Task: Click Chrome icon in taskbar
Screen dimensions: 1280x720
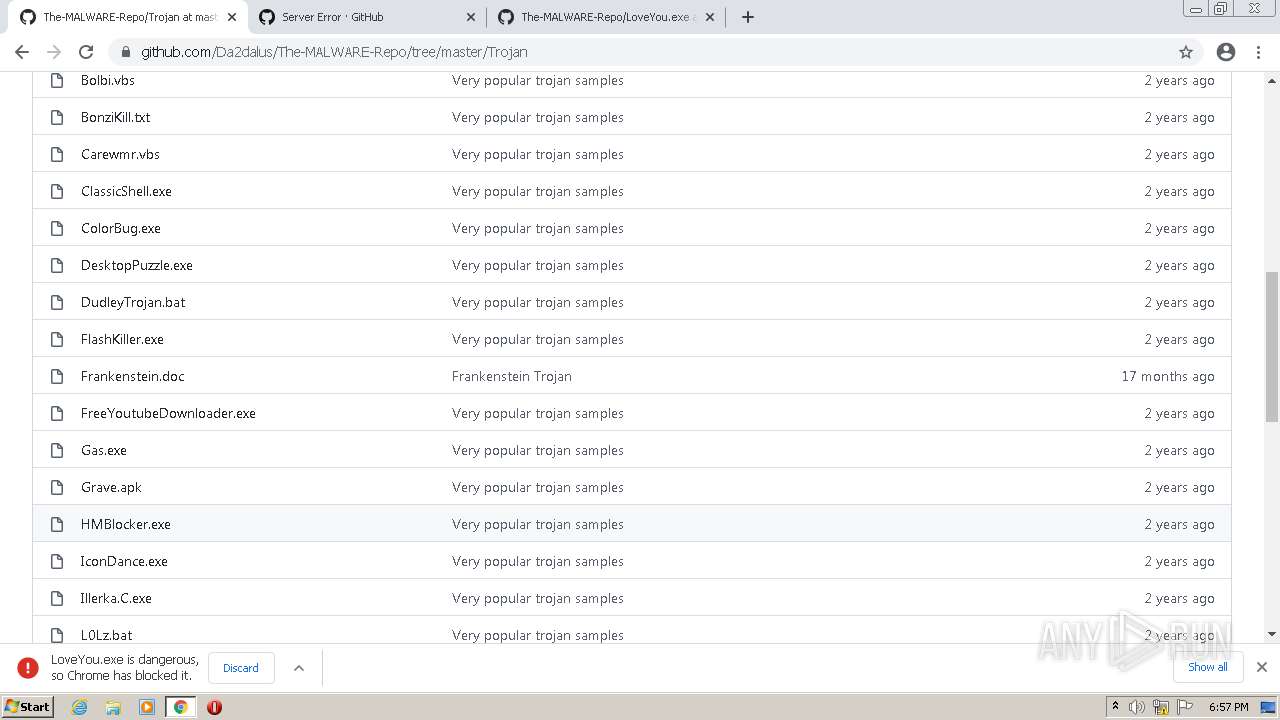Action: tap(181, 707)
